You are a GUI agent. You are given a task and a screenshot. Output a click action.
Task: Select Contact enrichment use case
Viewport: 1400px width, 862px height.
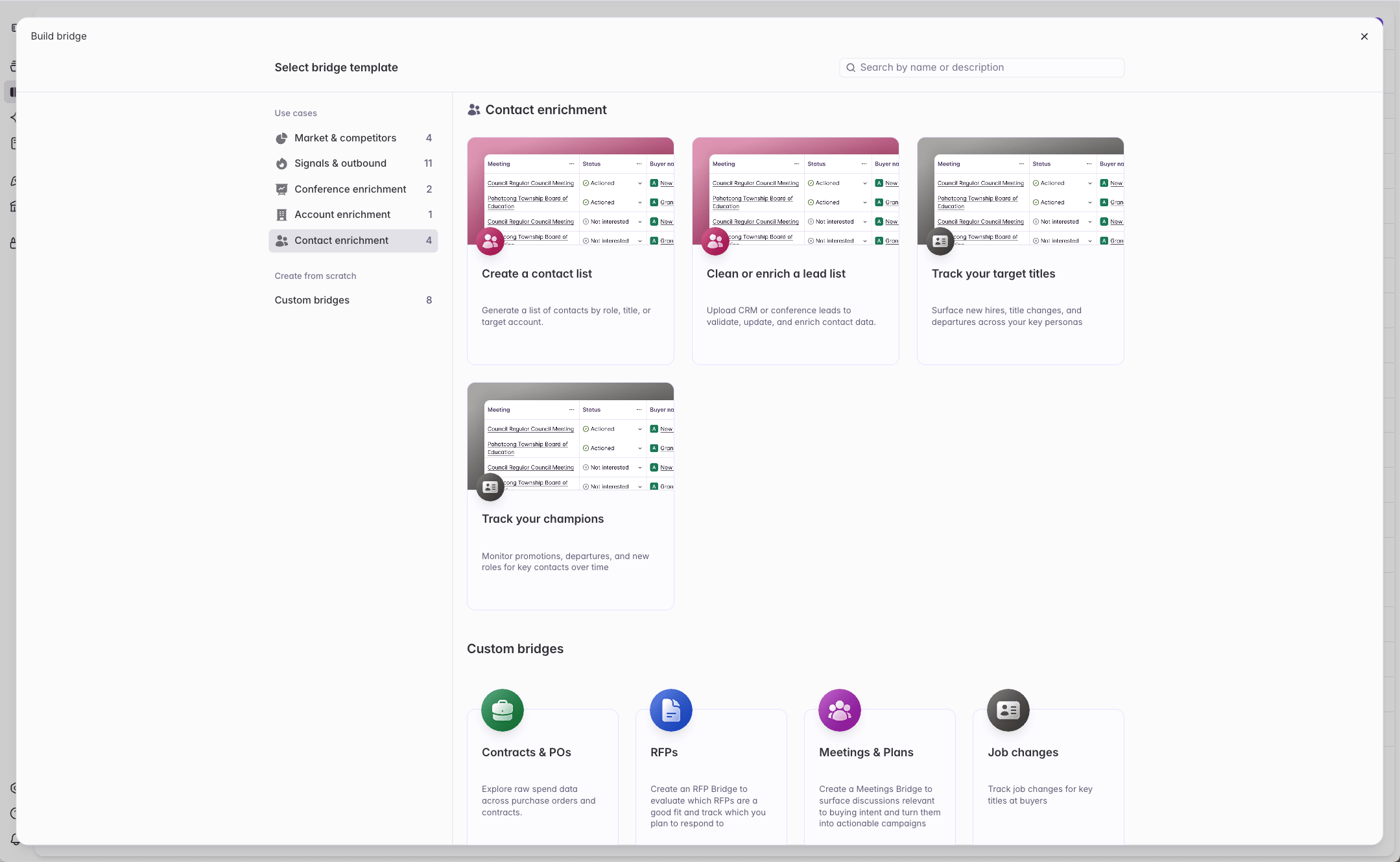[x=353, y=241]
